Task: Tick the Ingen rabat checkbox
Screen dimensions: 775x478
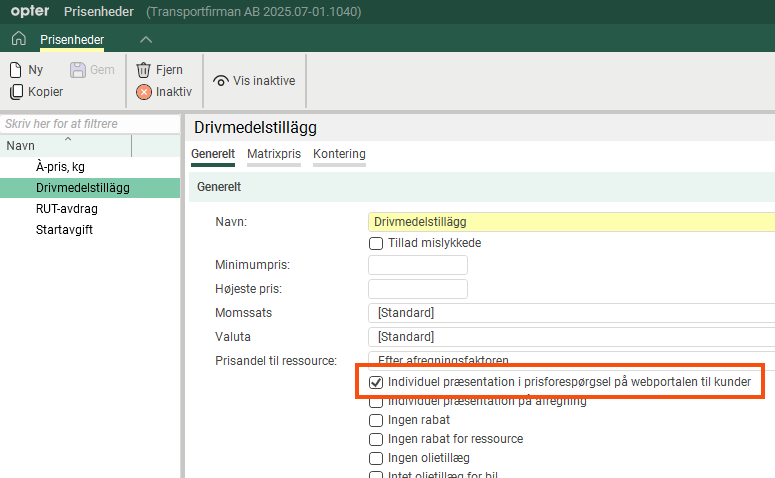Action: (x=376, y=420)
